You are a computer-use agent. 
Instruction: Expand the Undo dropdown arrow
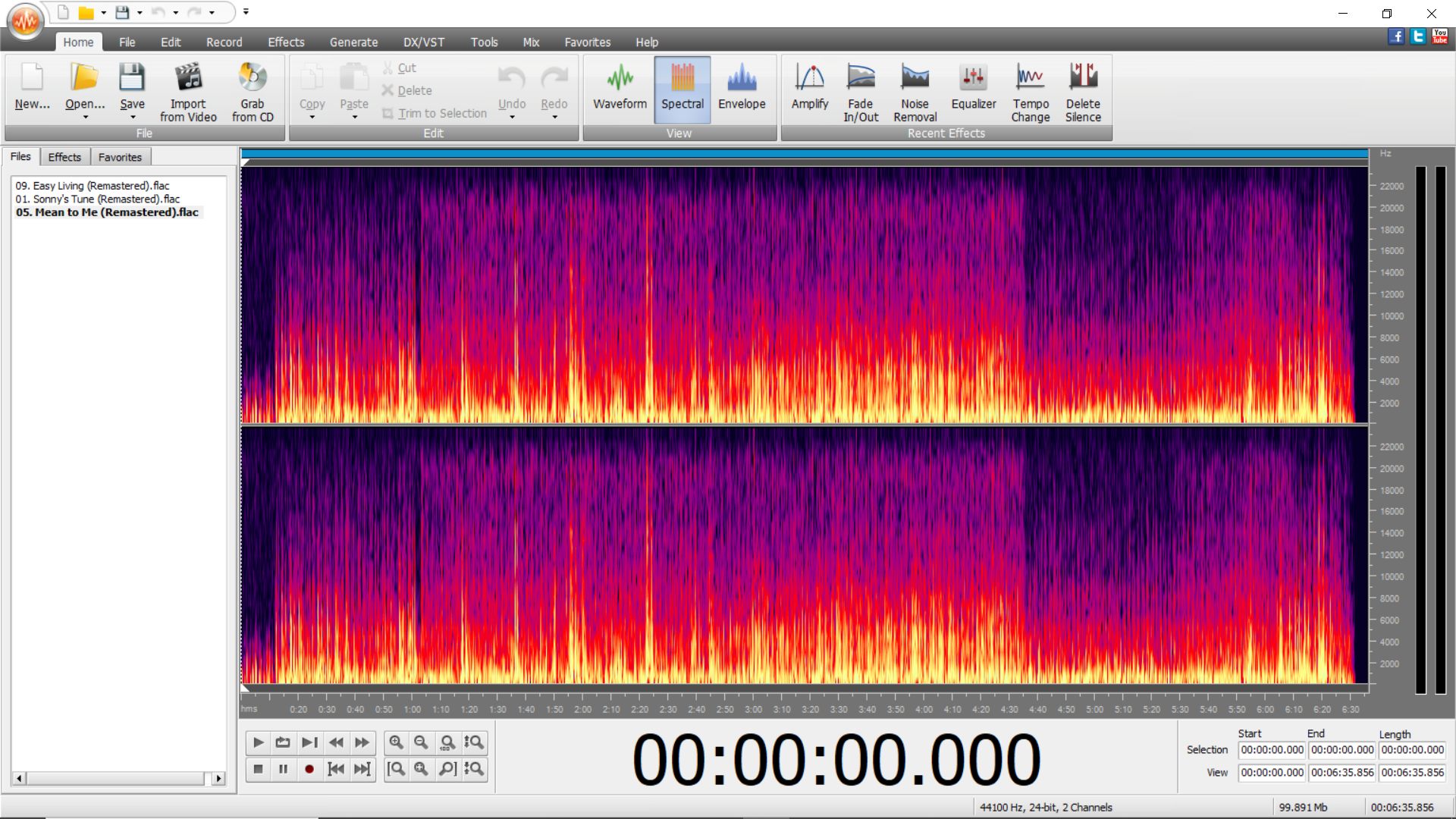pos(512,118)
